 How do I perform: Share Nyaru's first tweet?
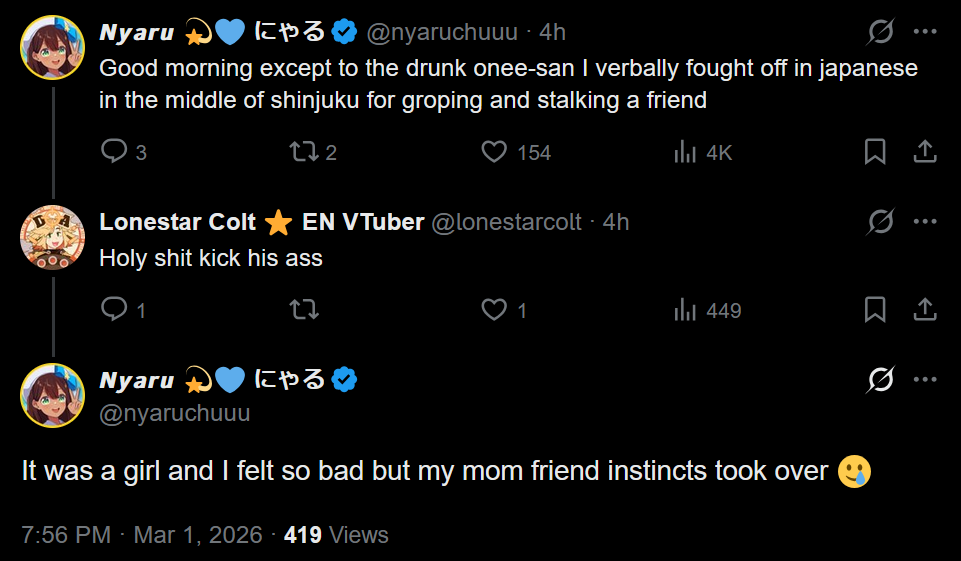click(x=925, y=152)
